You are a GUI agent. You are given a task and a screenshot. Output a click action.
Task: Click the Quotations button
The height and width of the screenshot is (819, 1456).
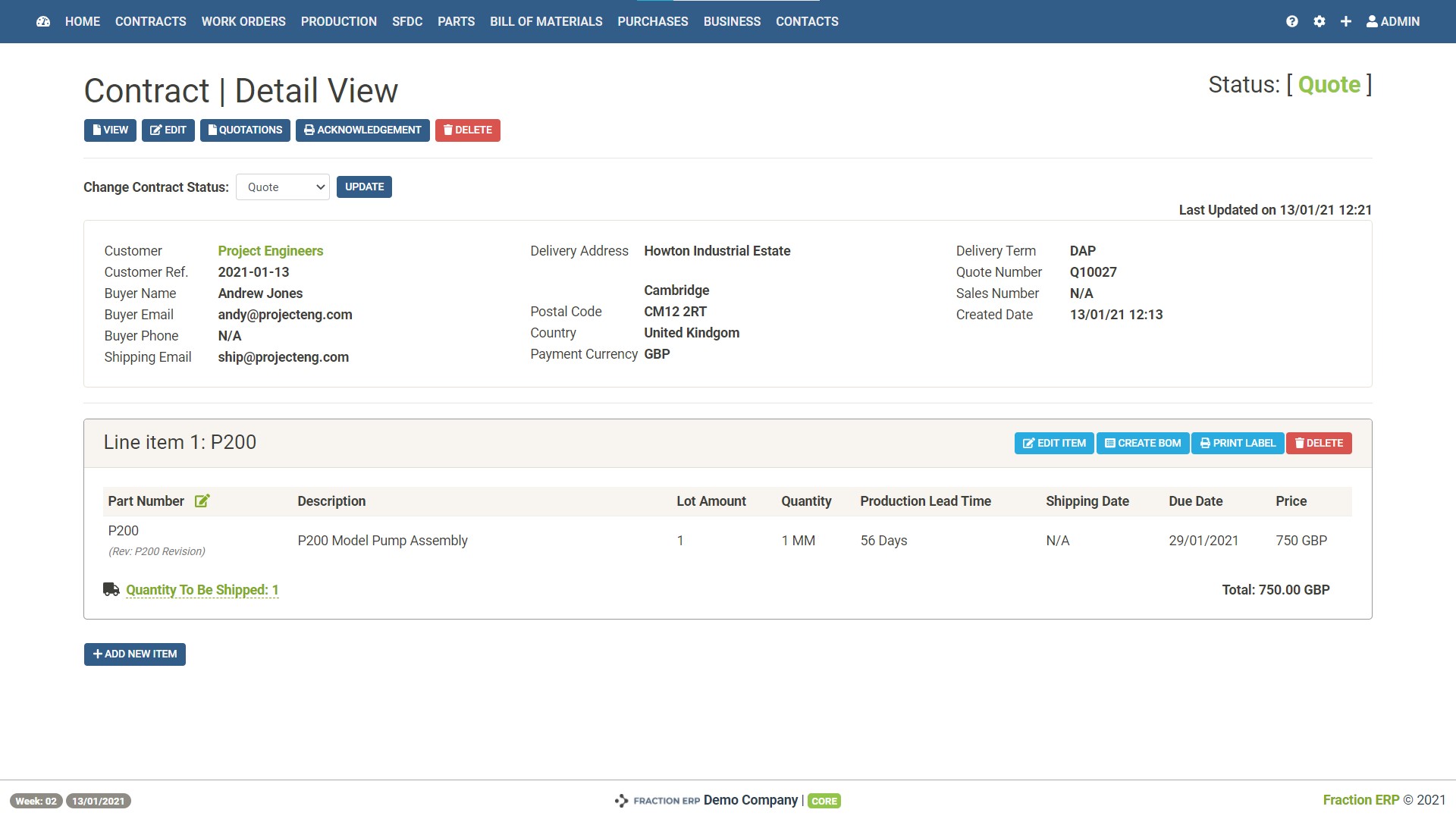click(245, 130)
